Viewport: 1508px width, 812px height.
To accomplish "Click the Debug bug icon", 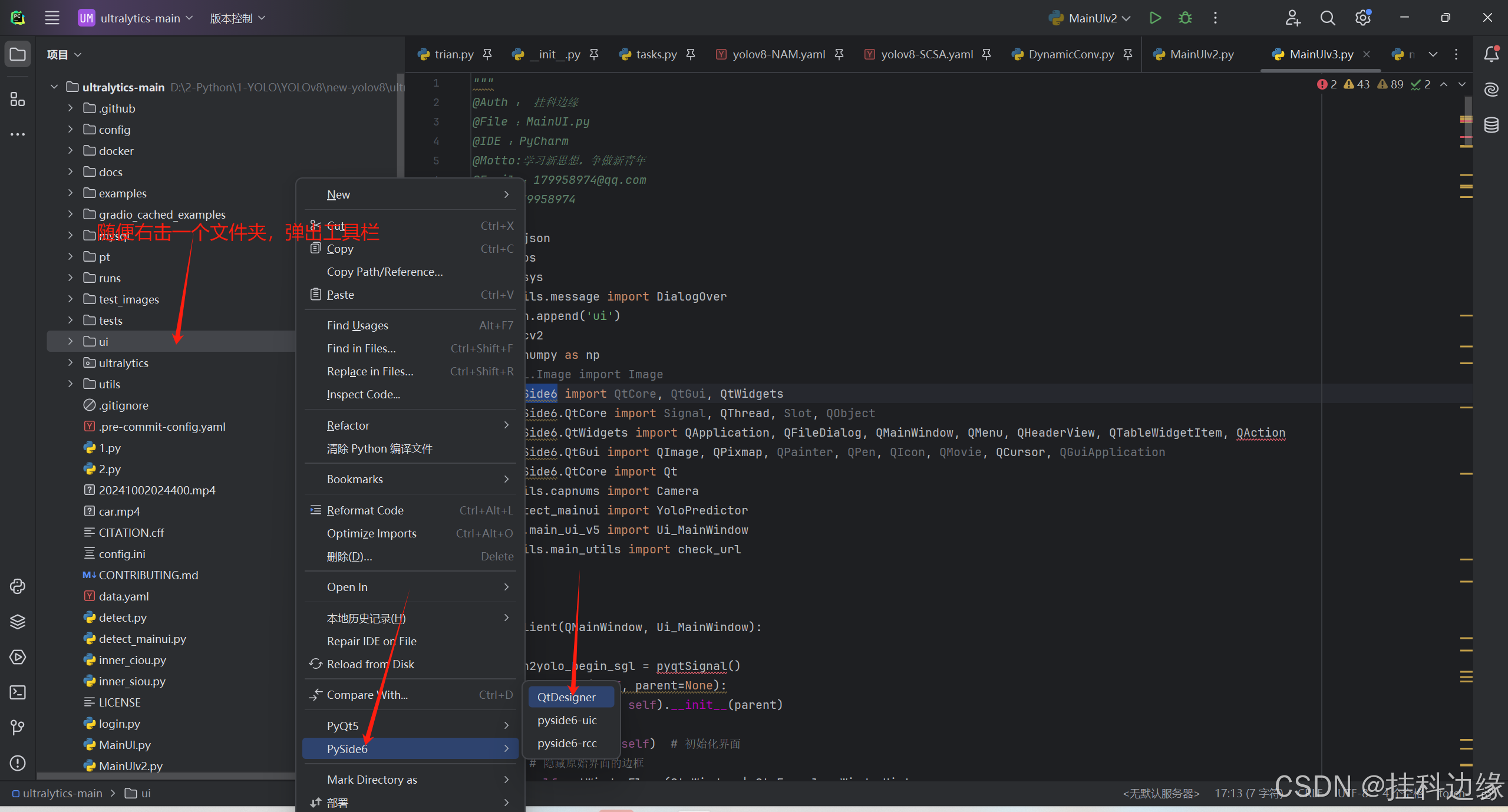I will click(1185, 18).
